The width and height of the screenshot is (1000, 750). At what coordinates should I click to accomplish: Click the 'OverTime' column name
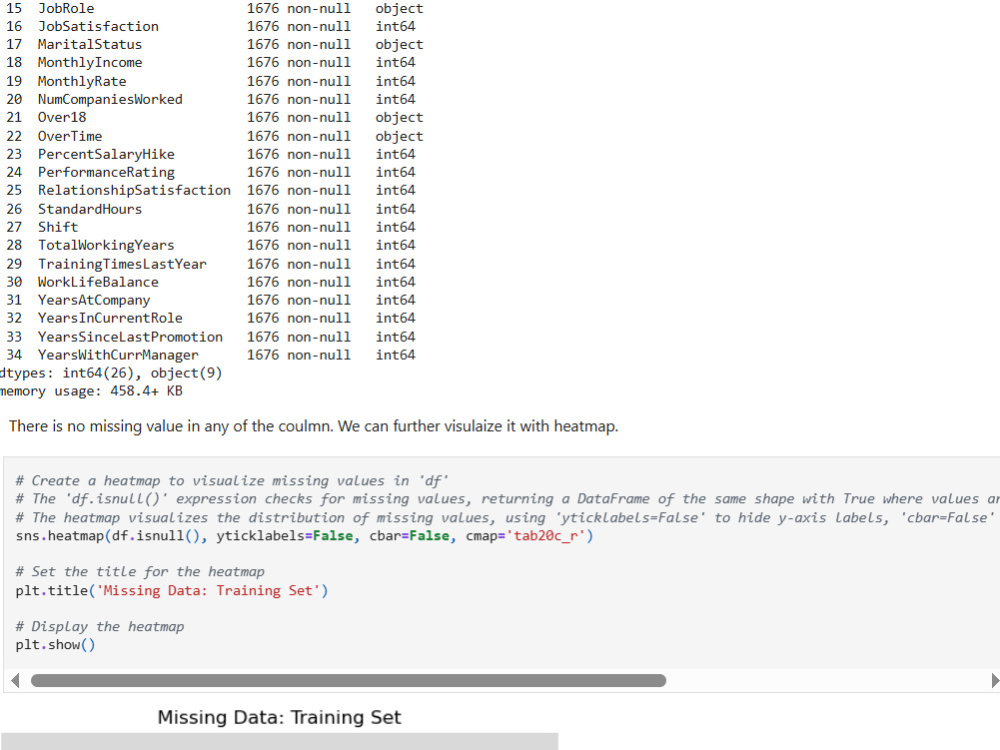click(x=70, y=136)
